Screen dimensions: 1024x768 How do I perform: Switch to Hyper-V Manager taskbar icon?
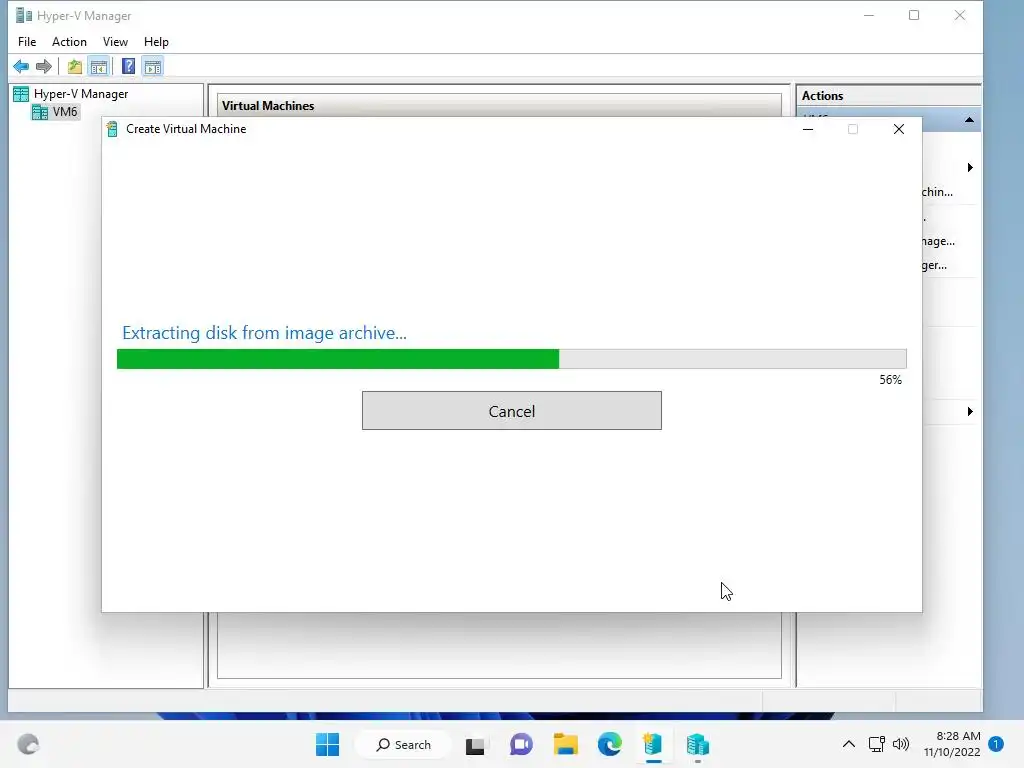[x=697, y=744]
